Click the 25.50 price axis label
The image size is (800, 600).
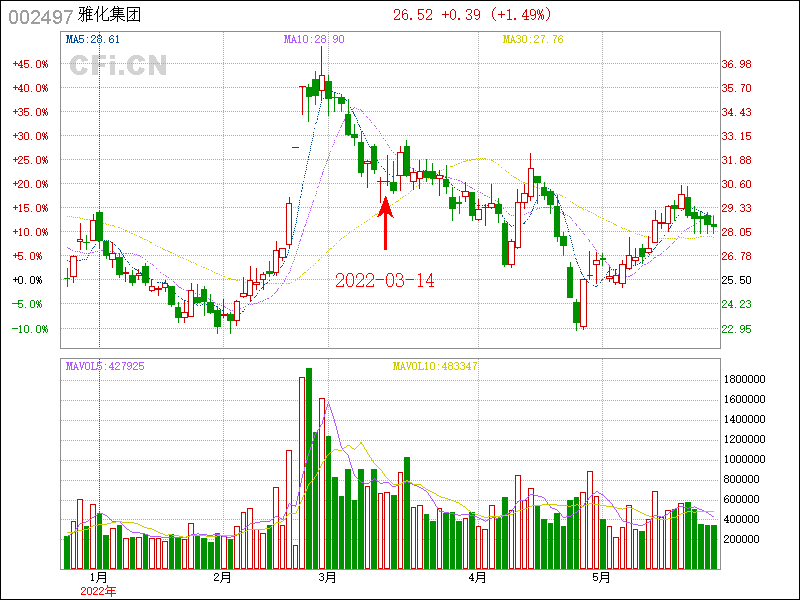point(736,280)
